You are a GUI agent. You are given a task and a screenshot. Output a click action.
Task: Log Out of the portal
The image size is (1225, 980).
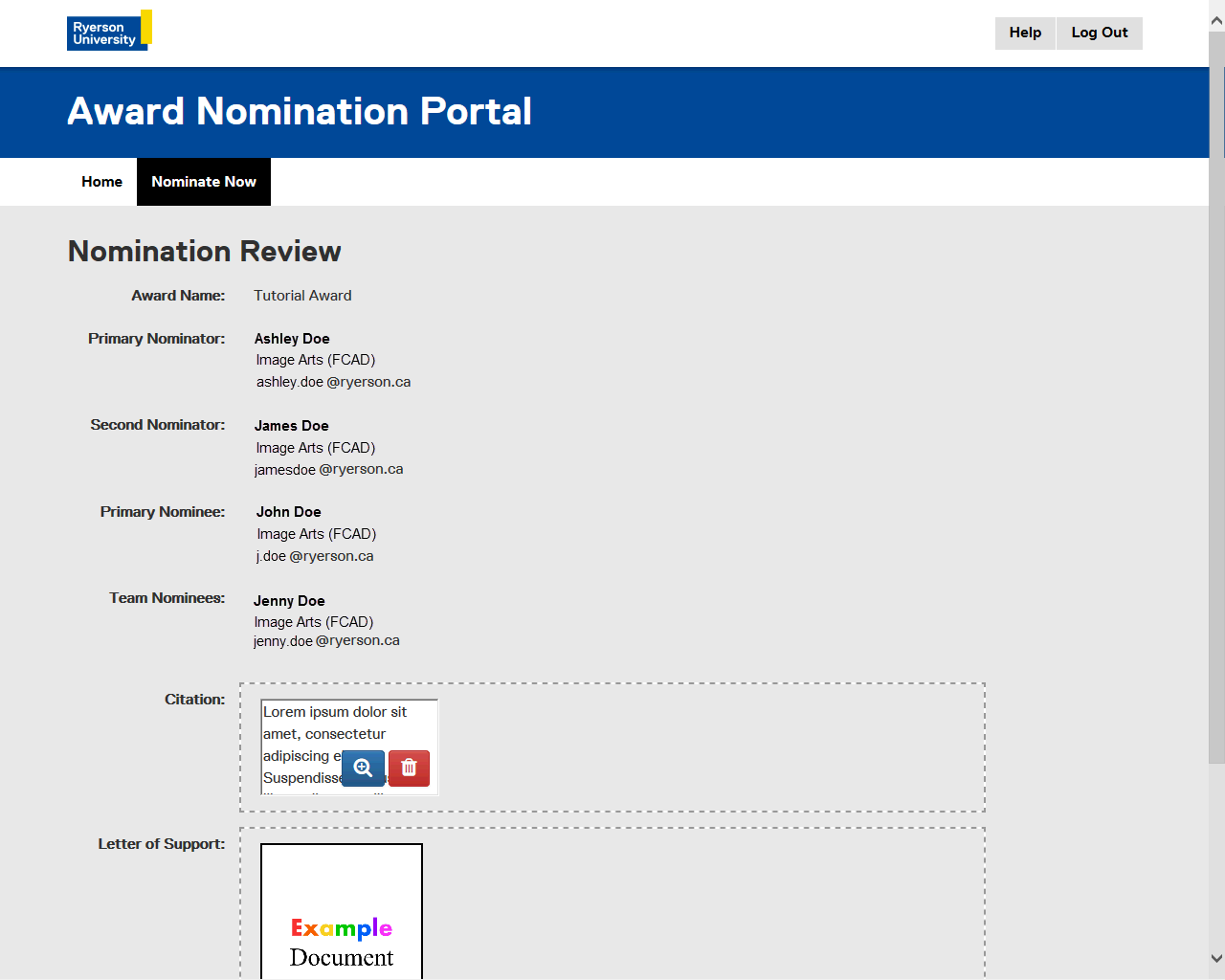[x=1099, y=33]
